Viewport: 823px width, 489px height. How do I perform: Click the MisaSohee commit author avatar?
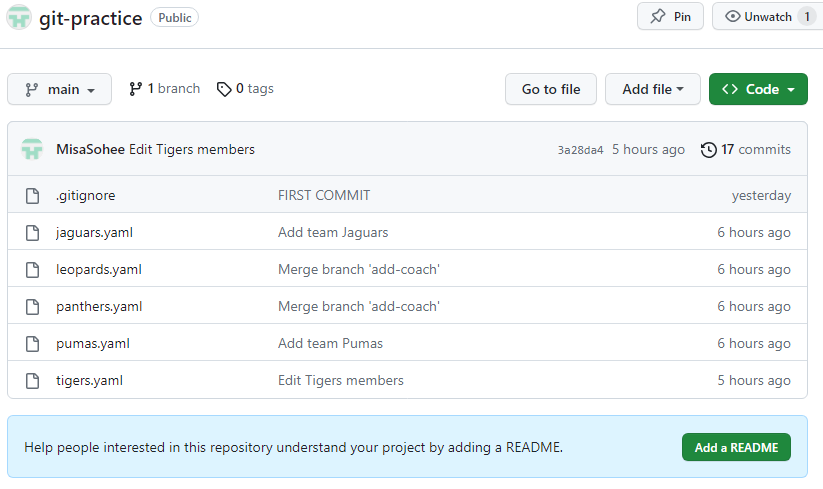click(33, 149)
